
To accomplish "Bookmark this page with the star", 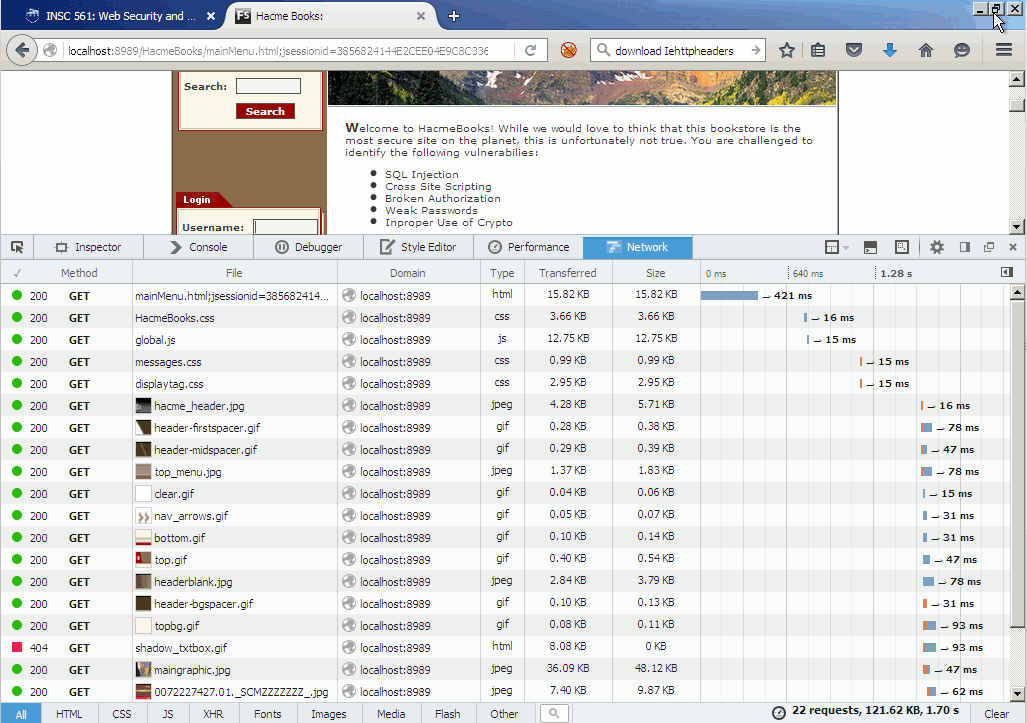I will coord(787,50).
